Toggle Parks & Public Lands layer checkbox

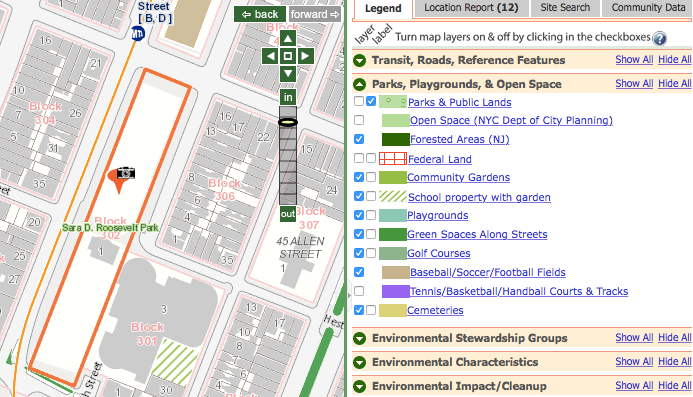click(x=359, y=101)
